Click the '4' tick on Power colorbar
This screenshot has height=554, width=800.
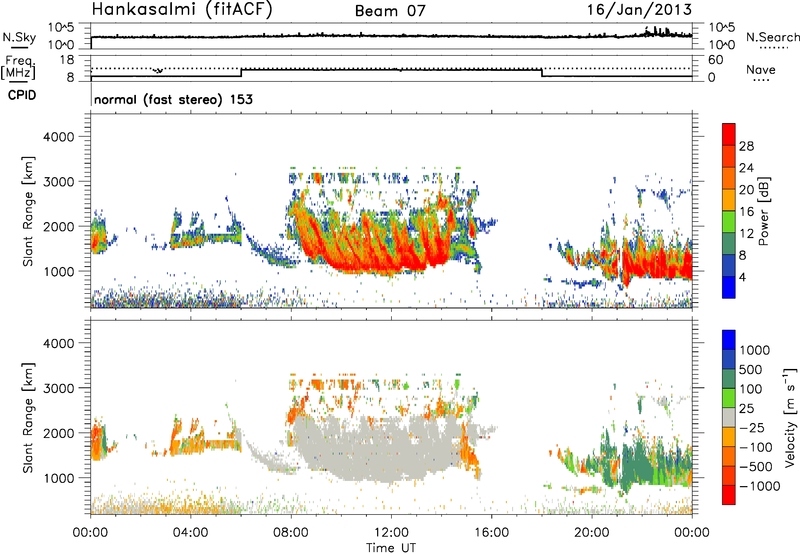(742, 278)
